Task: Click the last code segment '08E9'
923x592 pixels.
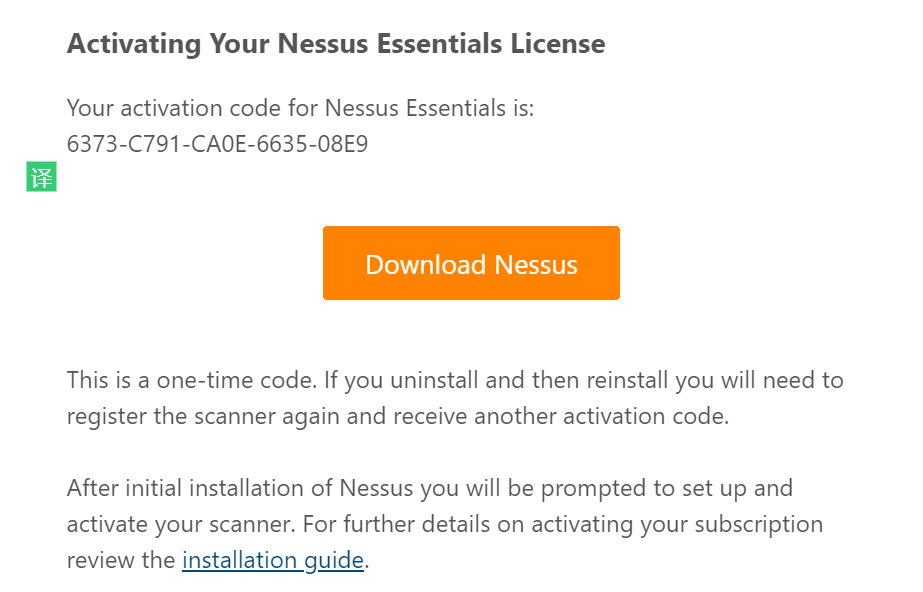Action: tap(342, 144)
